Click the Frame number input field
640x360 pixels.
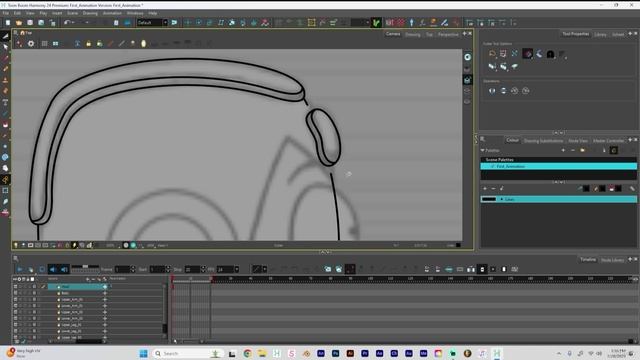(122, 269)
